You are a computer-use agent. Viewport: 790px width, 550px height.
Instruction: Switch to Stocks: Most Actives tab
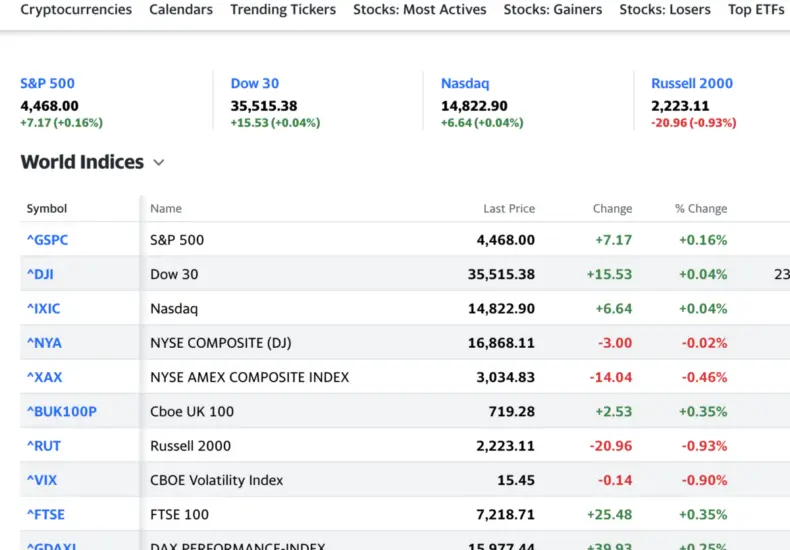tap(420, 10)
